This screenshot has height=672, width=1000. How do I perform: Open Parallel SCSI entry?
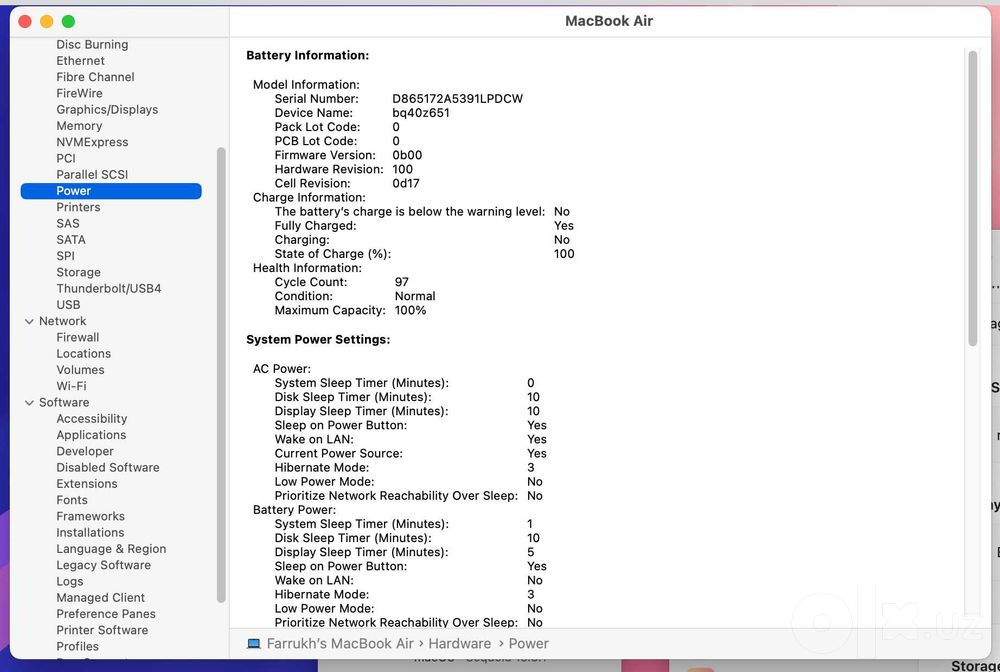[x=92, y=175]
